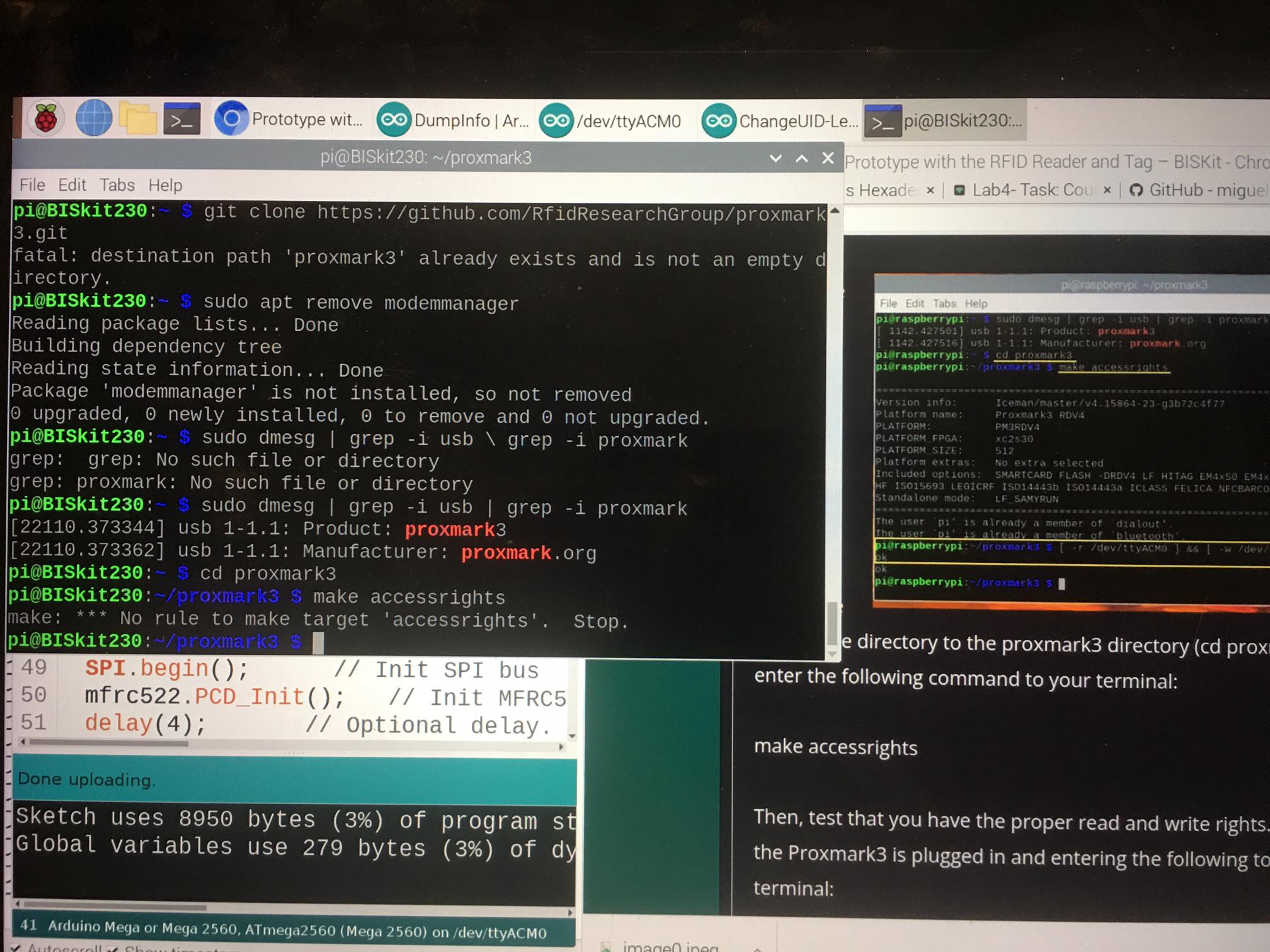Close the 'Lab4- Task: Cou...' tab

1107,190
